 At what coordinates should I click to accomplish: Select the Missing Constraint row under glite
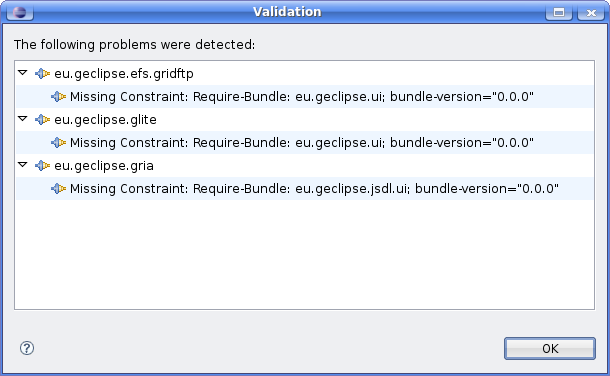[x=305, y=142]
